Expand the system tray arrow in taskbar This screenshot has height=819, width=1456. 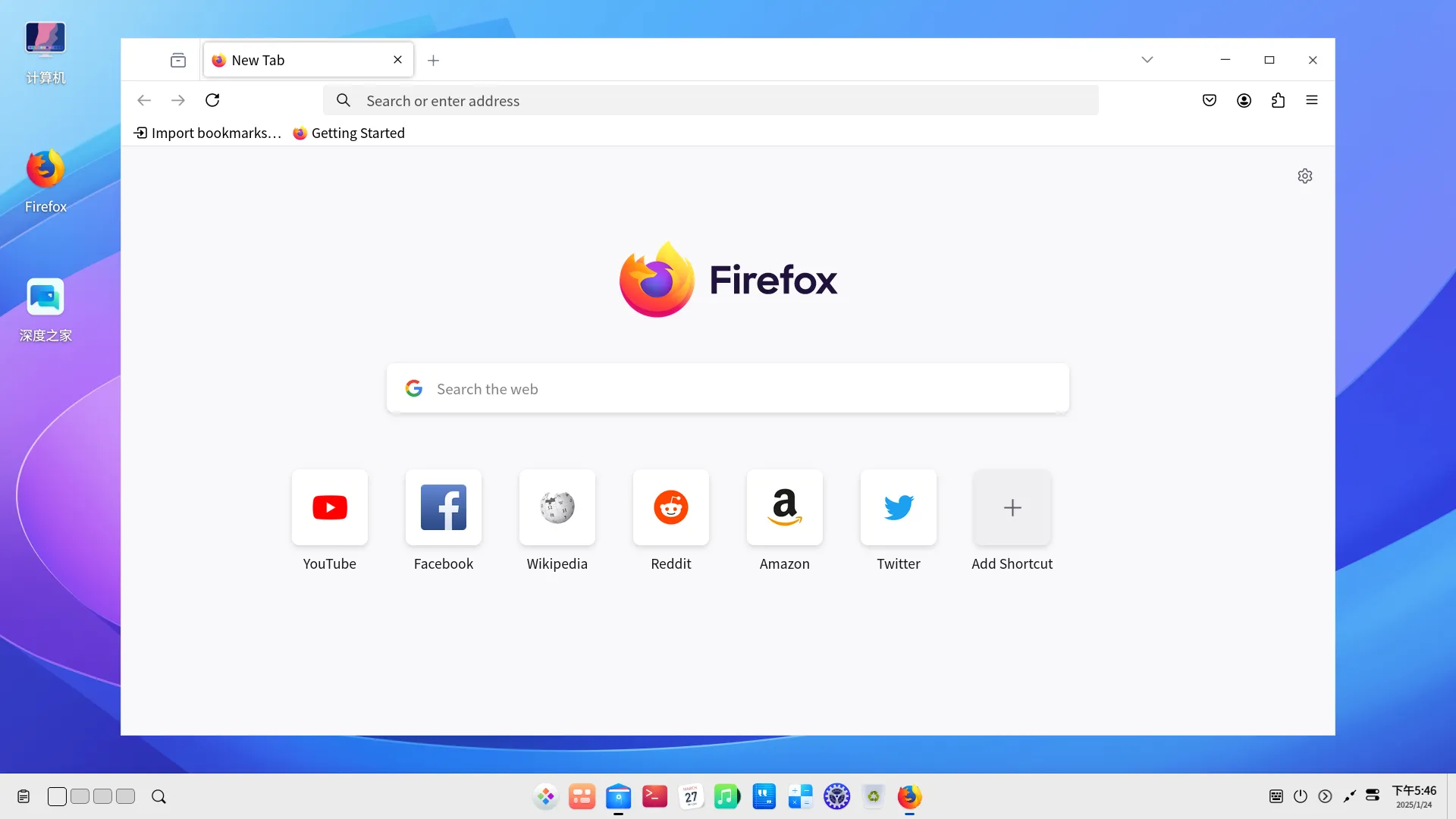tap(1325, 796)
